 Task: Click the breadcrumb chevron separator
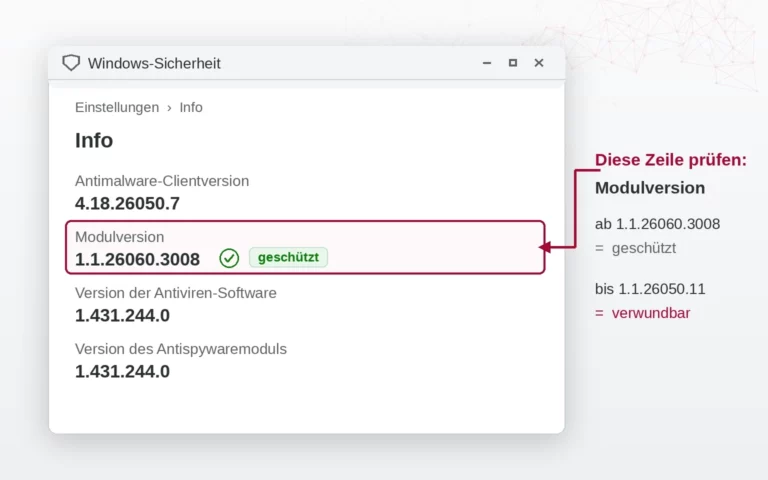pos(169,108)
